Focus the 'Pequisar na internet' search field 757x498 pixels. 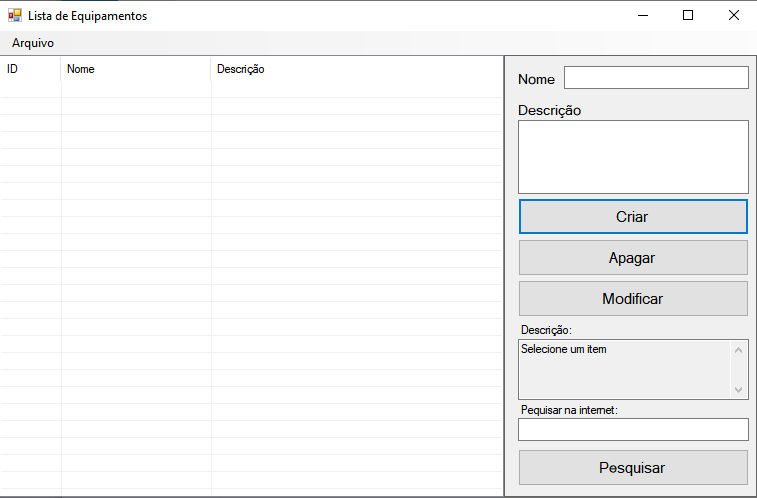click(632, 429)
